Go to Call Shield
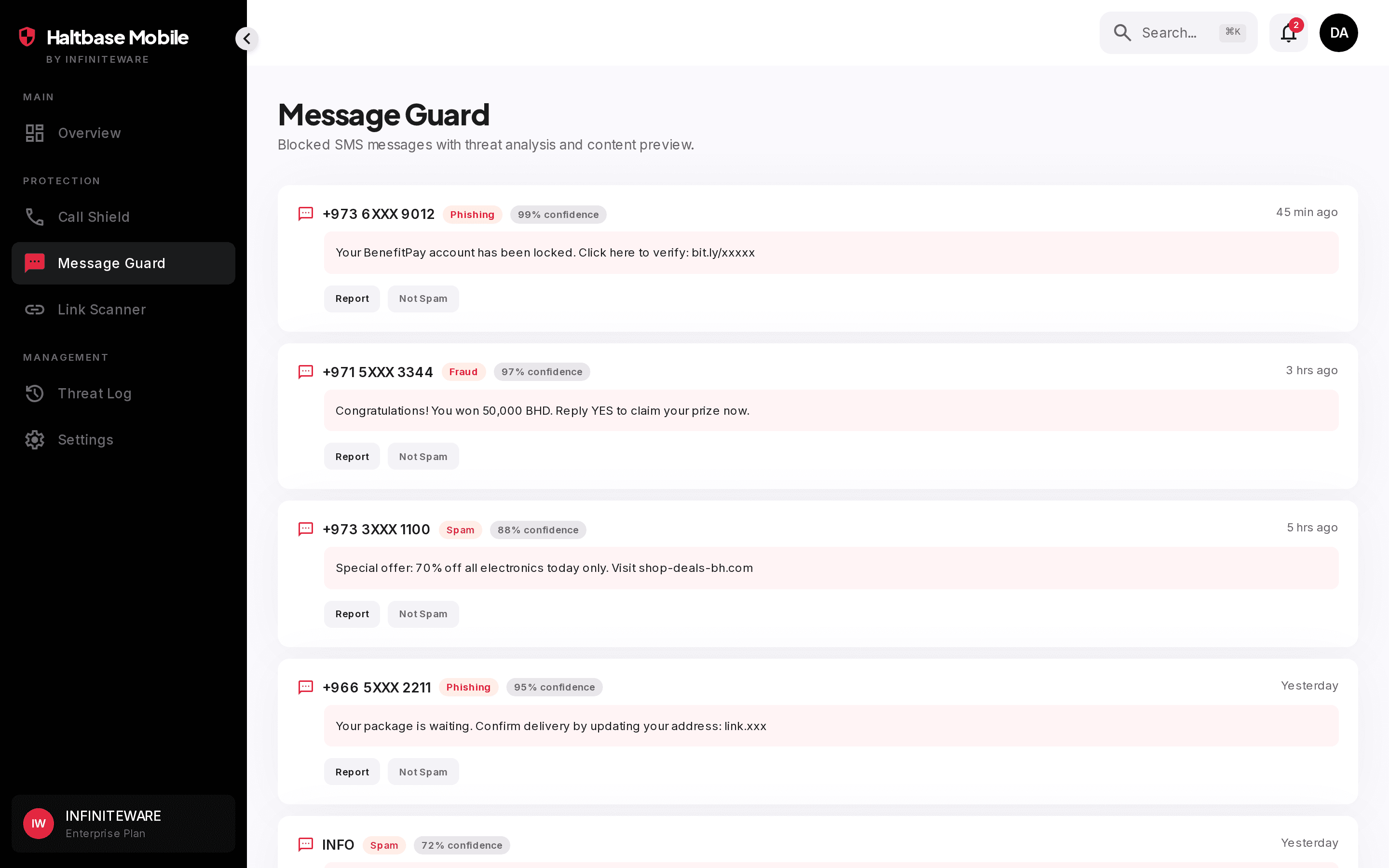Image resolution: width=1389 pixels, height=868 pixels. point(123,217)
